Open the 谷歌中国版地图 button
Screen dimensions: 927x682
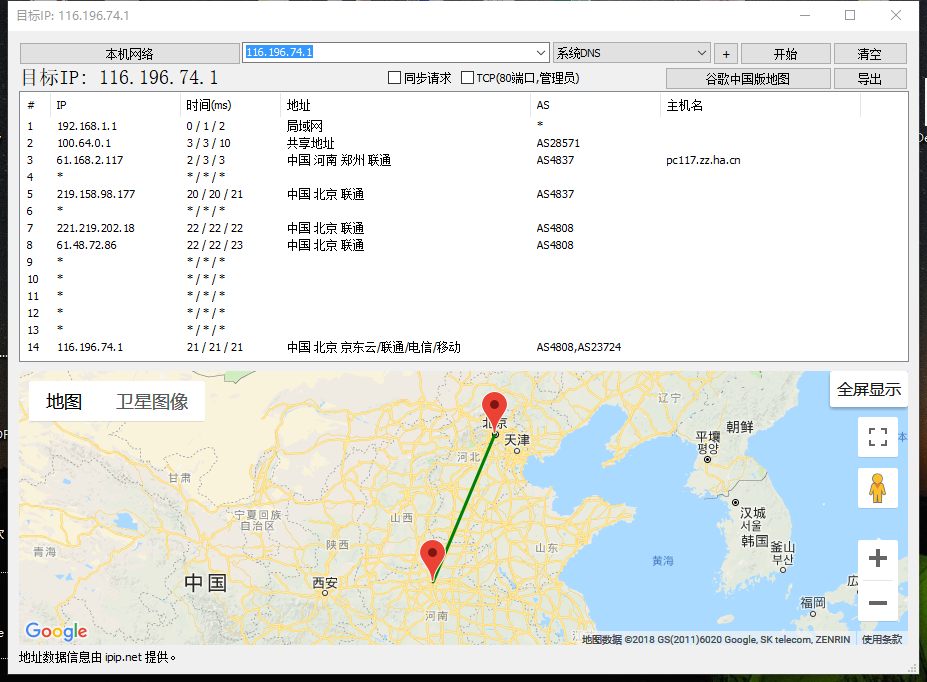tap(748, 79)
